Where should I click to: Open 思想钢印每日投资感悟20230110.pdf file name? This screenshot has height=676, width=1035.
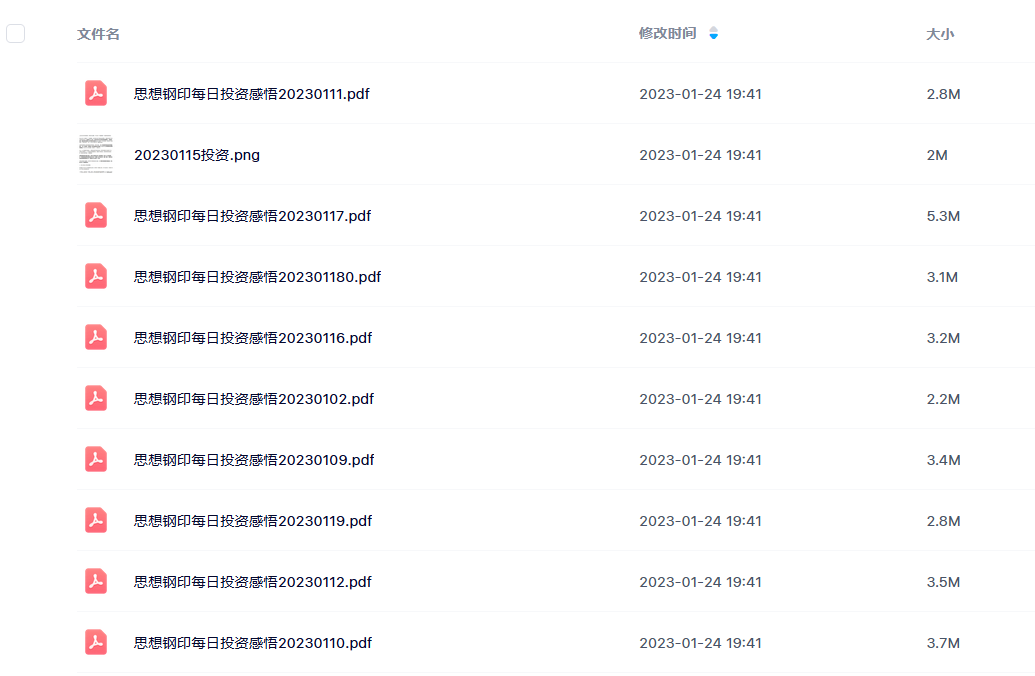(x=253, y=643)
